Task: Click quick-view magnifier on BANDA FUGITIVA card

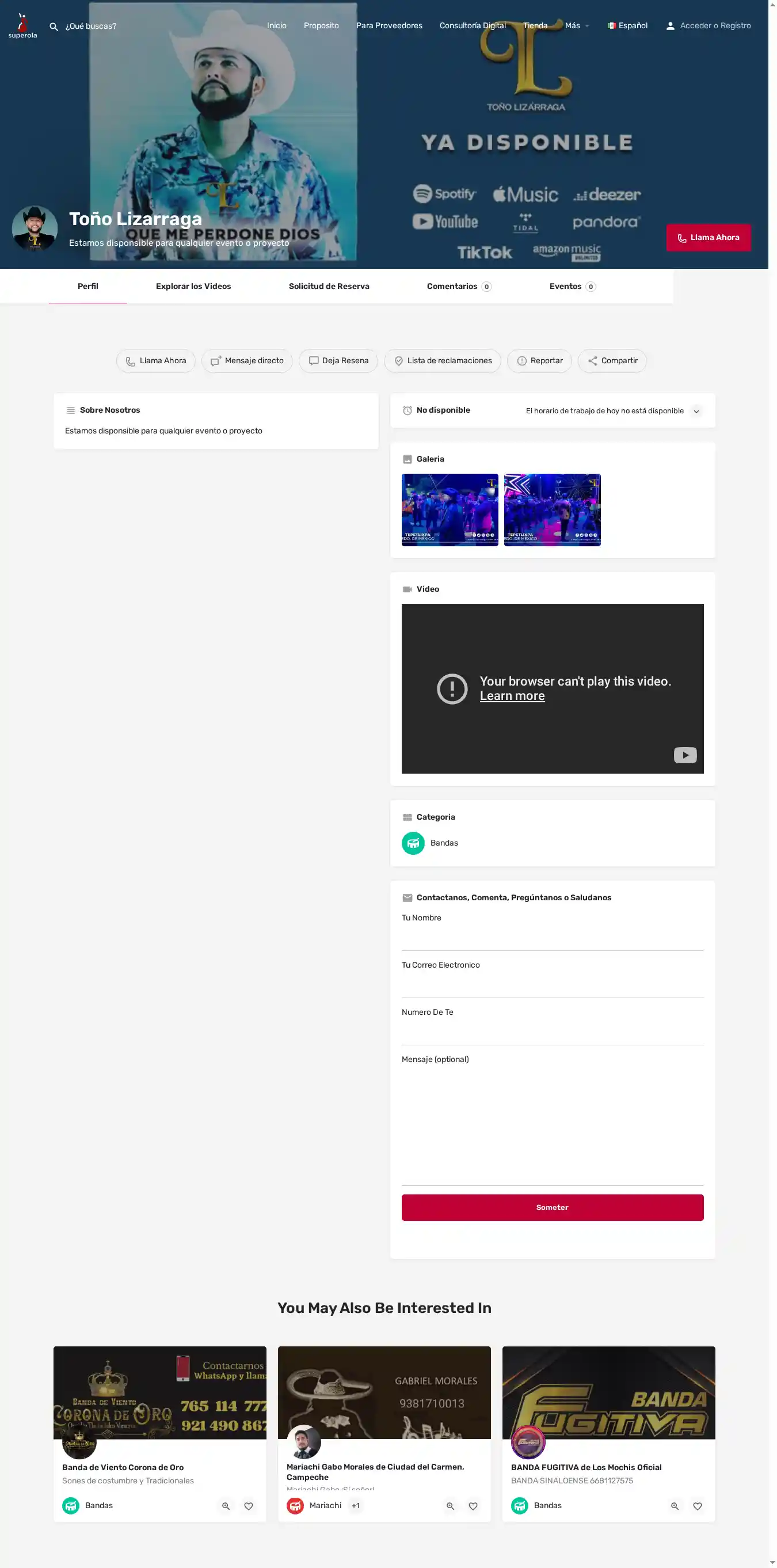Action: tap(675, 1506)
